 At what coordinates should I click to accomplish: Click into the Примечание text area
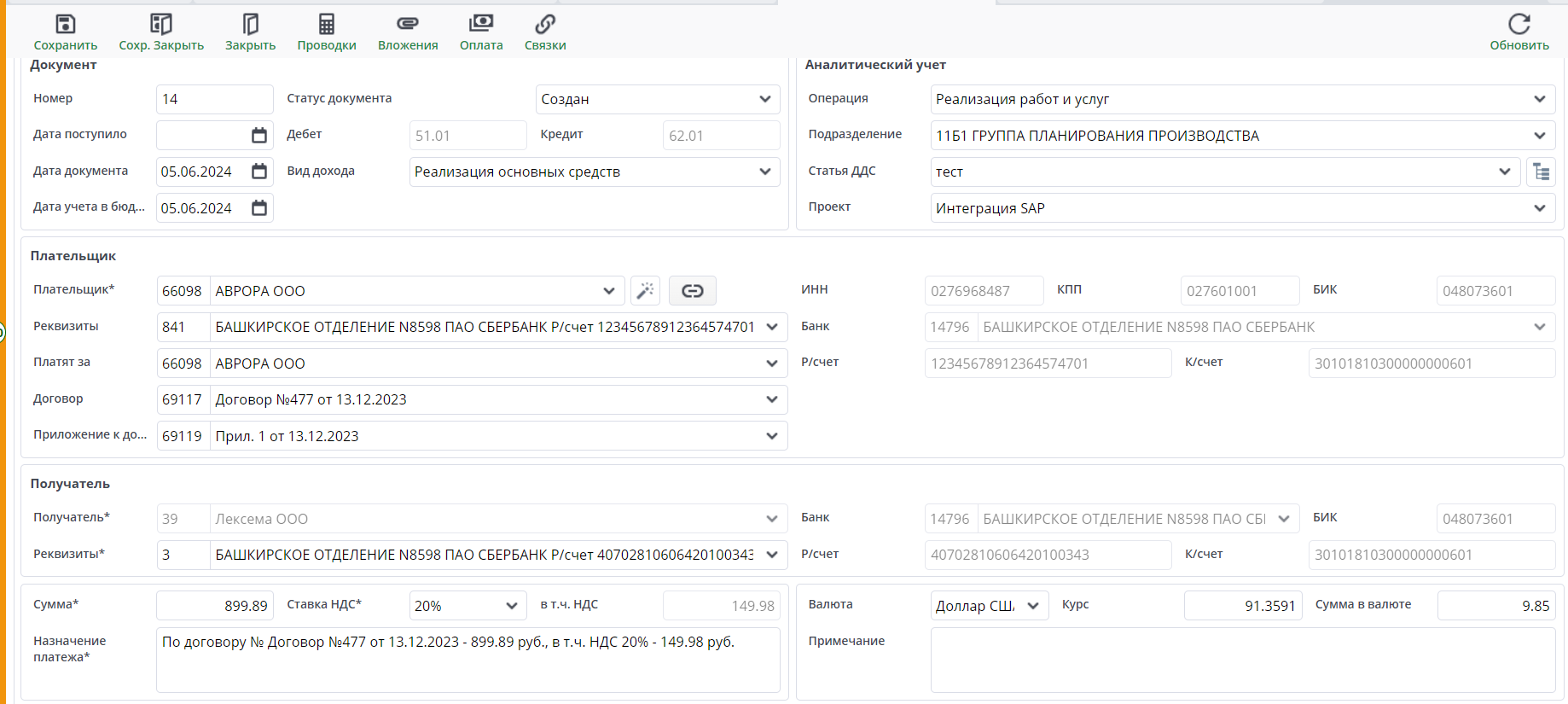1242,660
